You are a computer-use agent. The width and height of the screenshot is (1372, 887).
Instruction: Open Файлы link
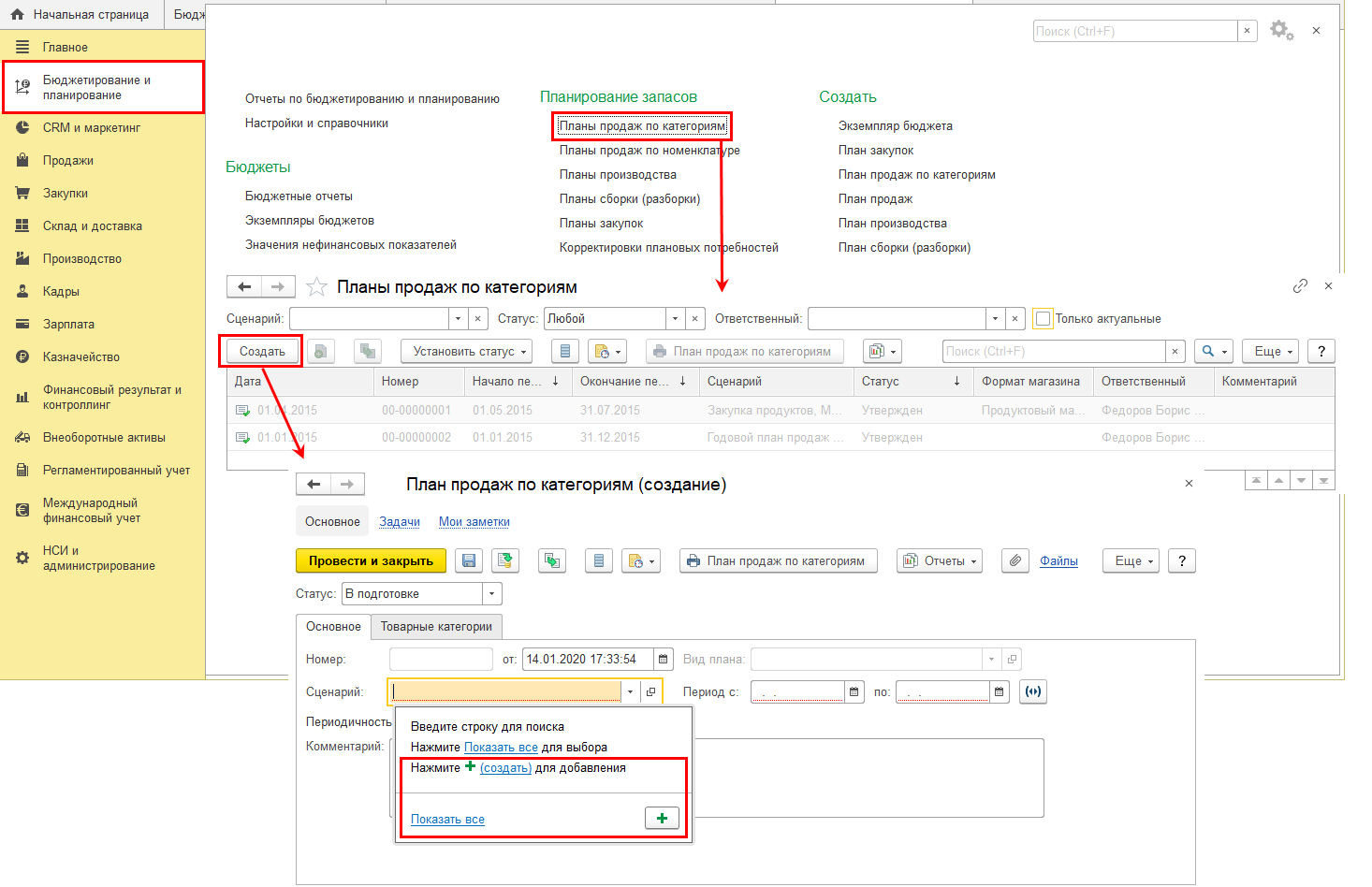(1058, 560)
